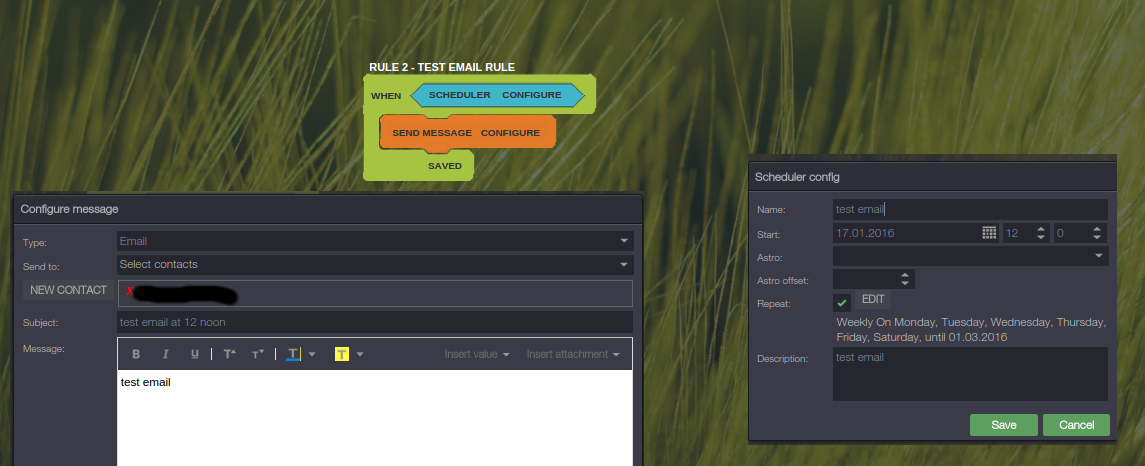Apply italic formatting to message text

point(166,354)
